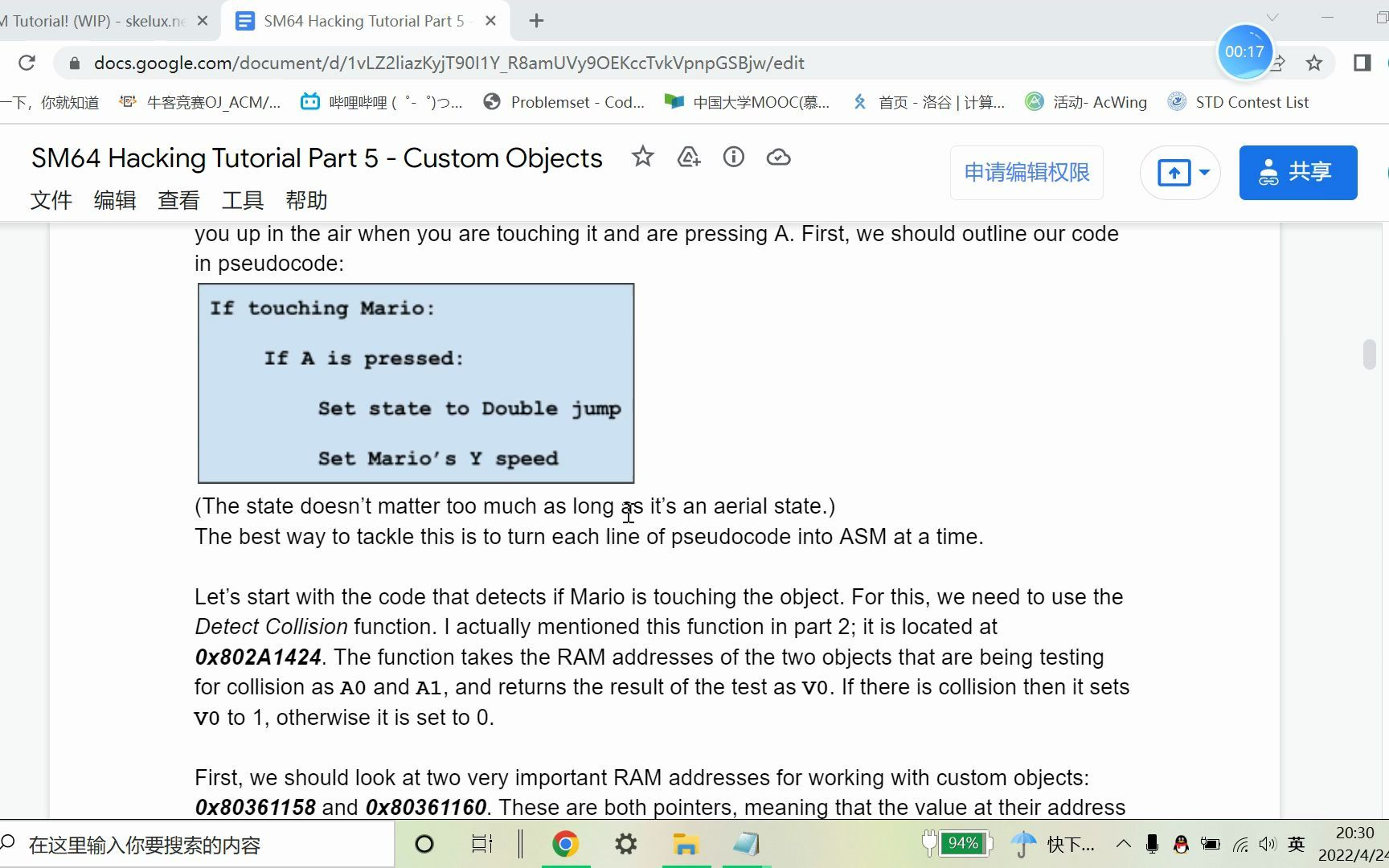Click the 申请编辑权限 button
Viewport: 1389px width, 868px height.
click(x=1026, y=172)
